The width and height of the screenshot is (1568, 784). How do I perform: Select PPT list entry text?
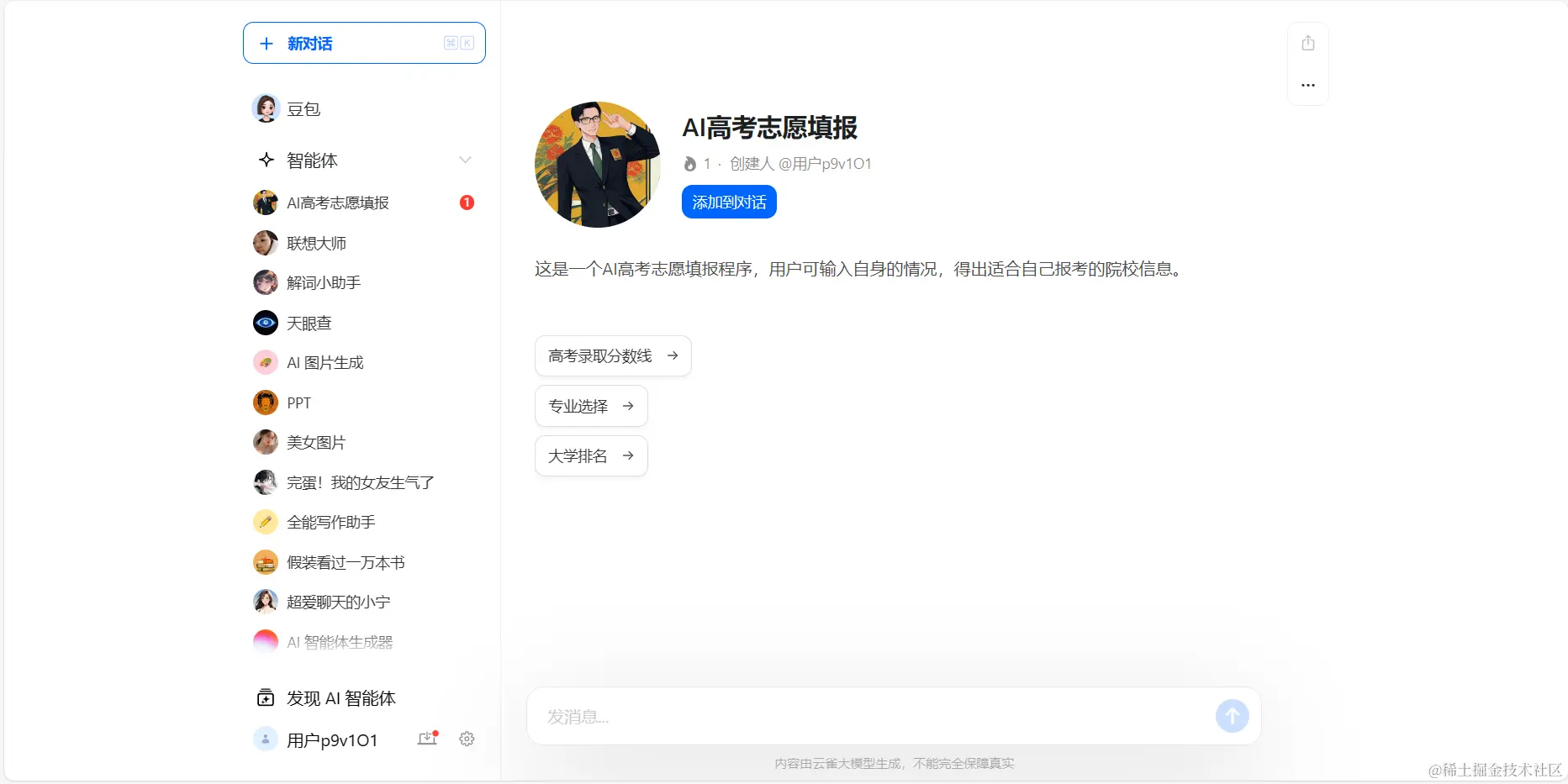coord(298,403)
